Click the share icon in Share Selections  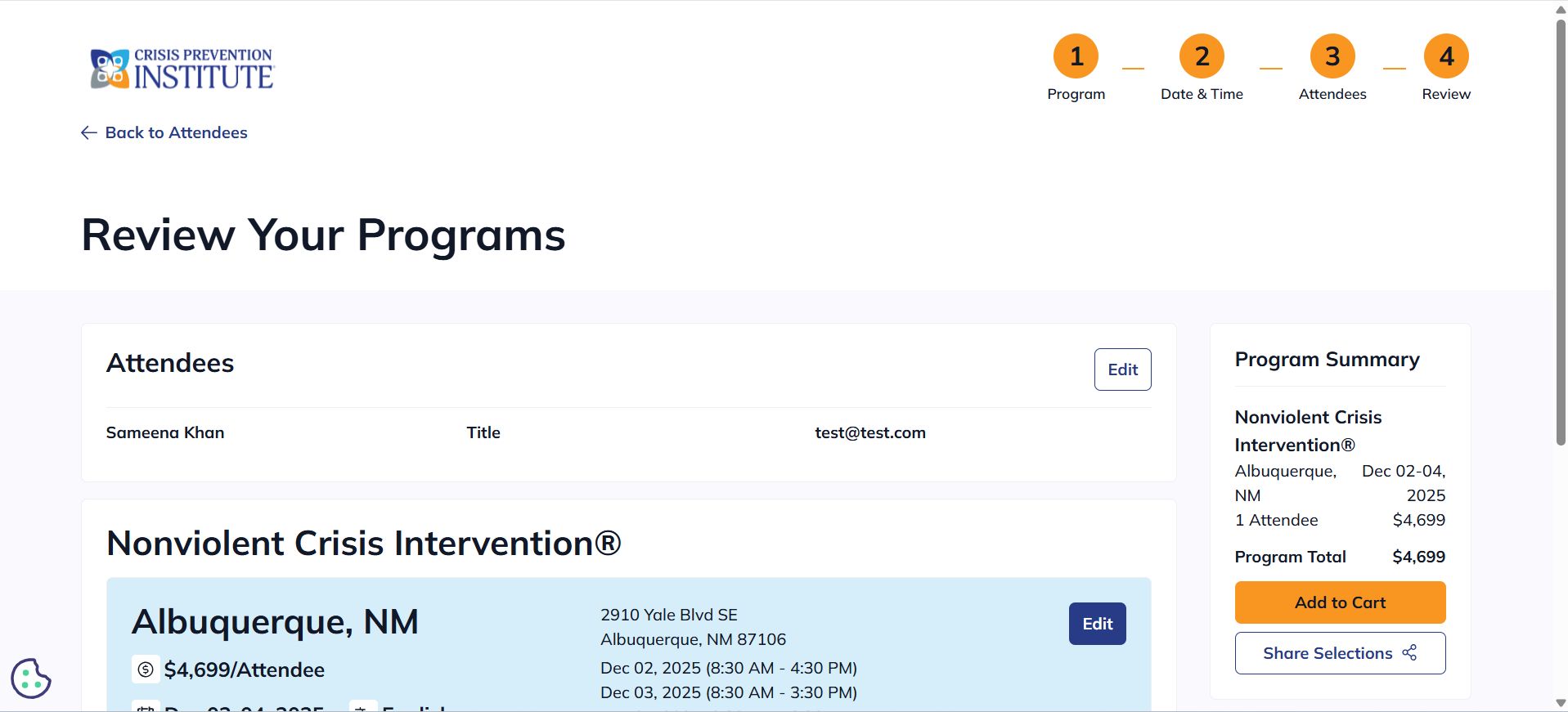pos(1409,652)
